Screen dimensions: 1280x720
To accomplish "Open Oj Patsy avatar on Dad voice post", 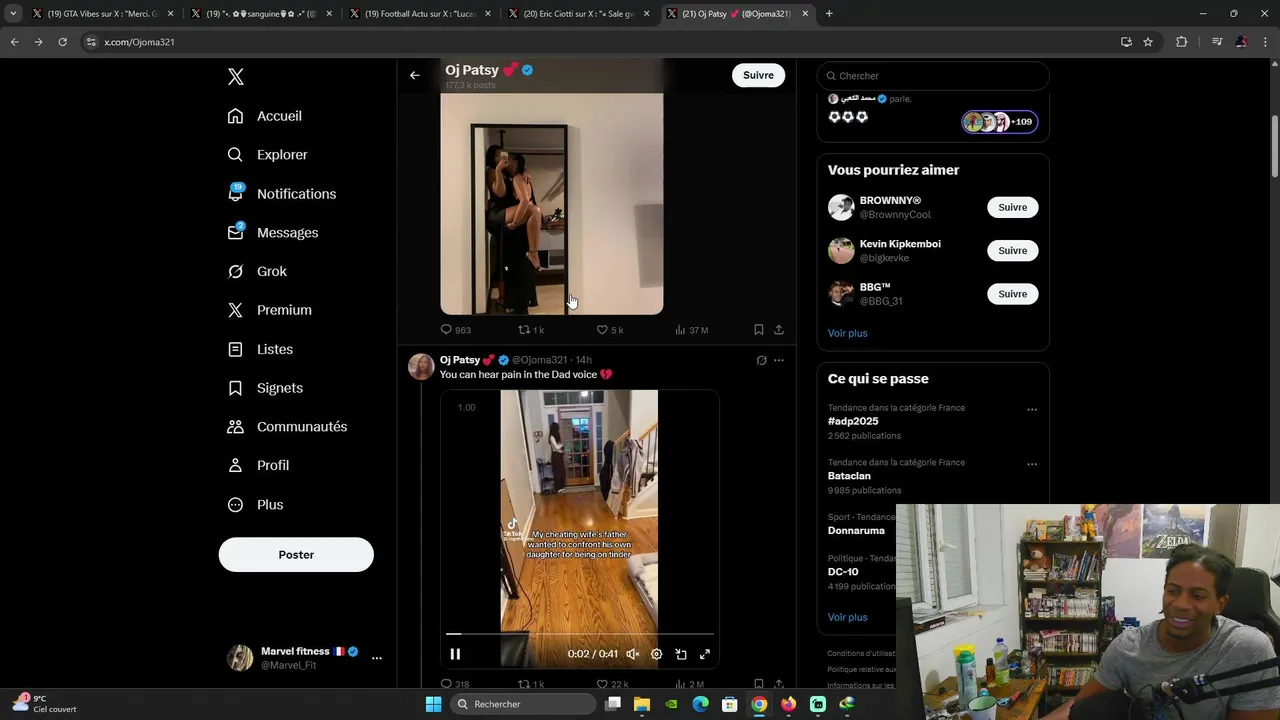I will (x=421, y=367).
